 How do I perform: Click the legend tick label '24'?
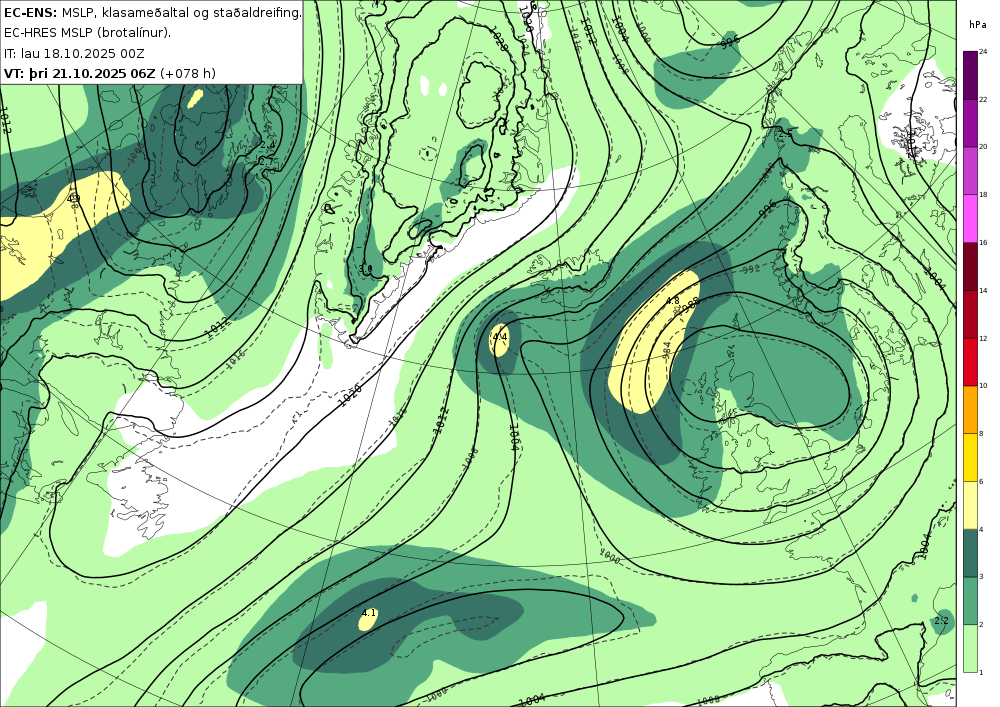(x=983, y=52)
